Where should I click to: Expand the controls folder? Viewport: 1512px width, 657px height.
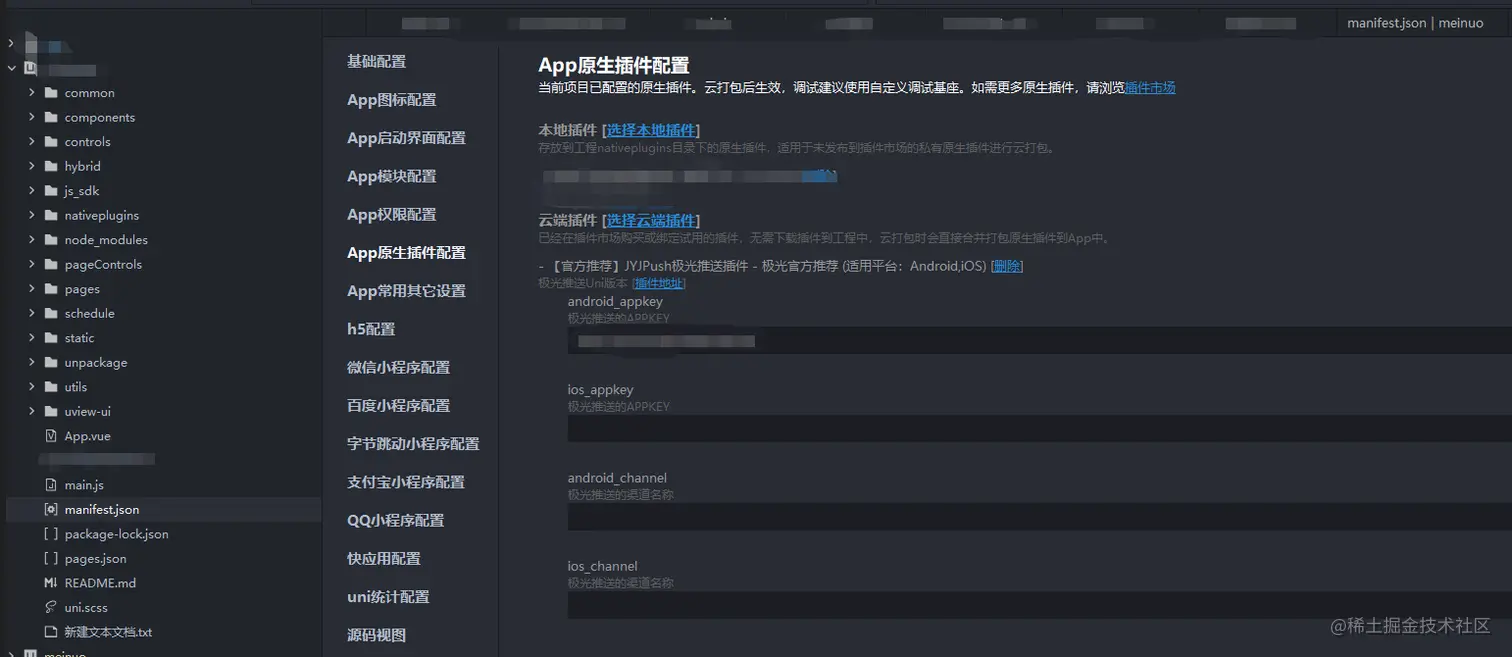32,142
